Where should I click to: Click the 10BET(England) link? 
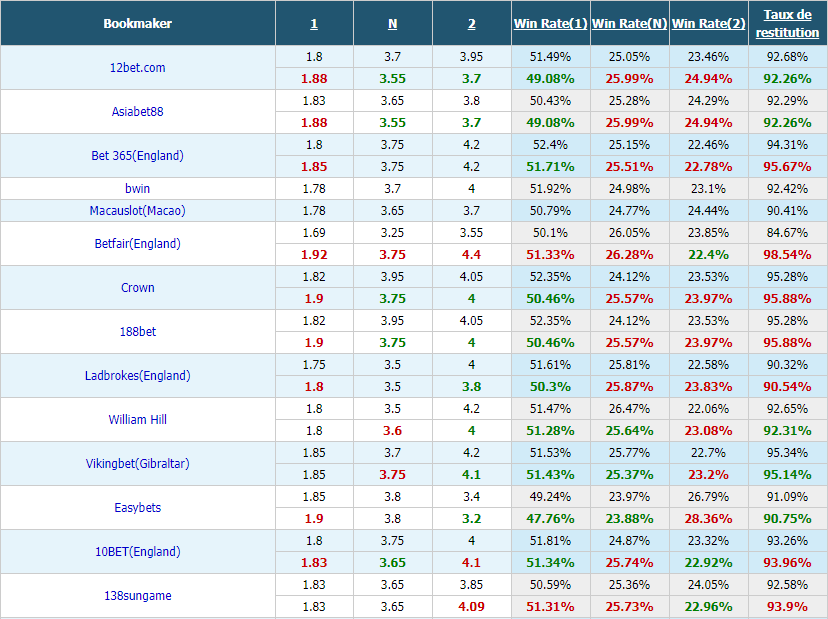137,552
